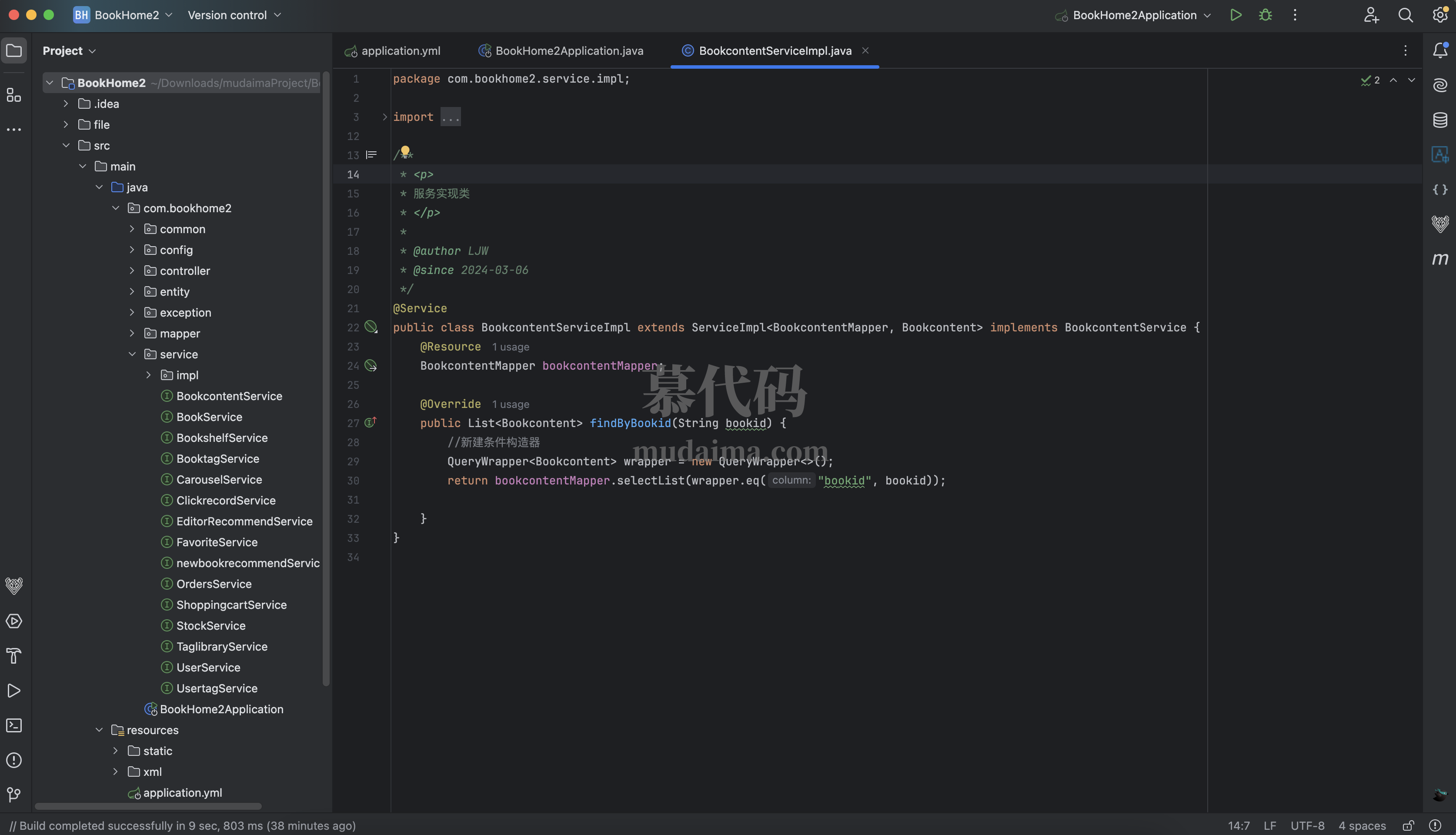Show notifications via the bell icon
The height and width of the screenshot is (835, 1456).
1440,50
